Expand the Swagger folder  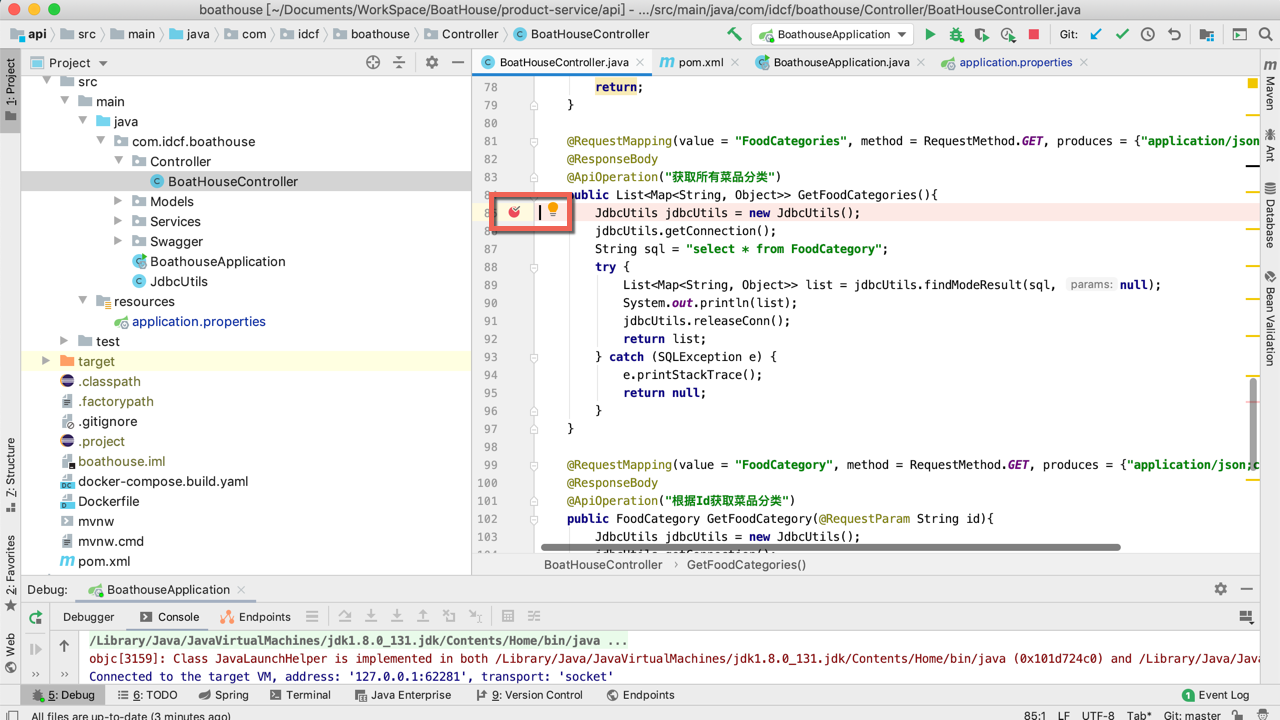119,241
